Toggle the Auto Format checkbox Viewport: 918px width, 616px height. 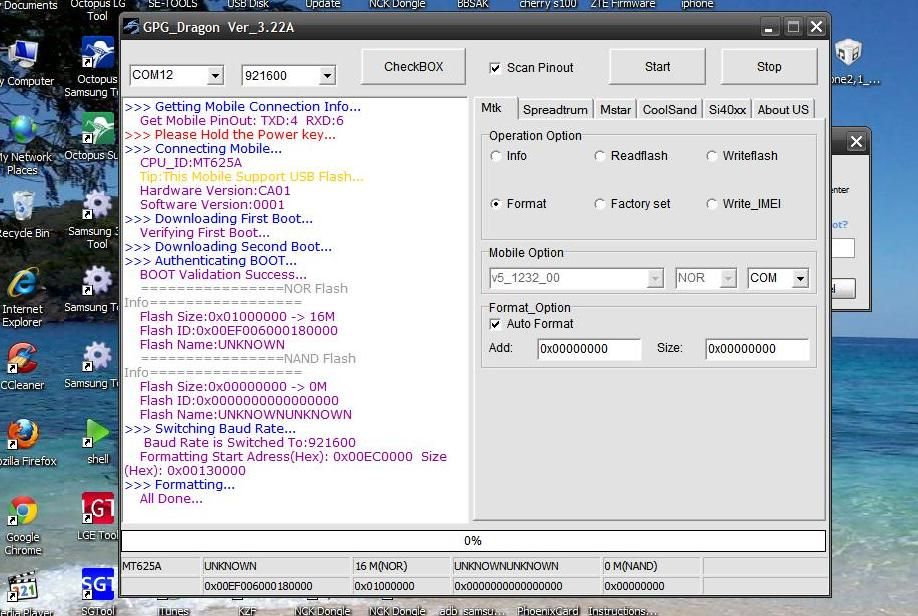pyautogui.click(x=495, y=324)
